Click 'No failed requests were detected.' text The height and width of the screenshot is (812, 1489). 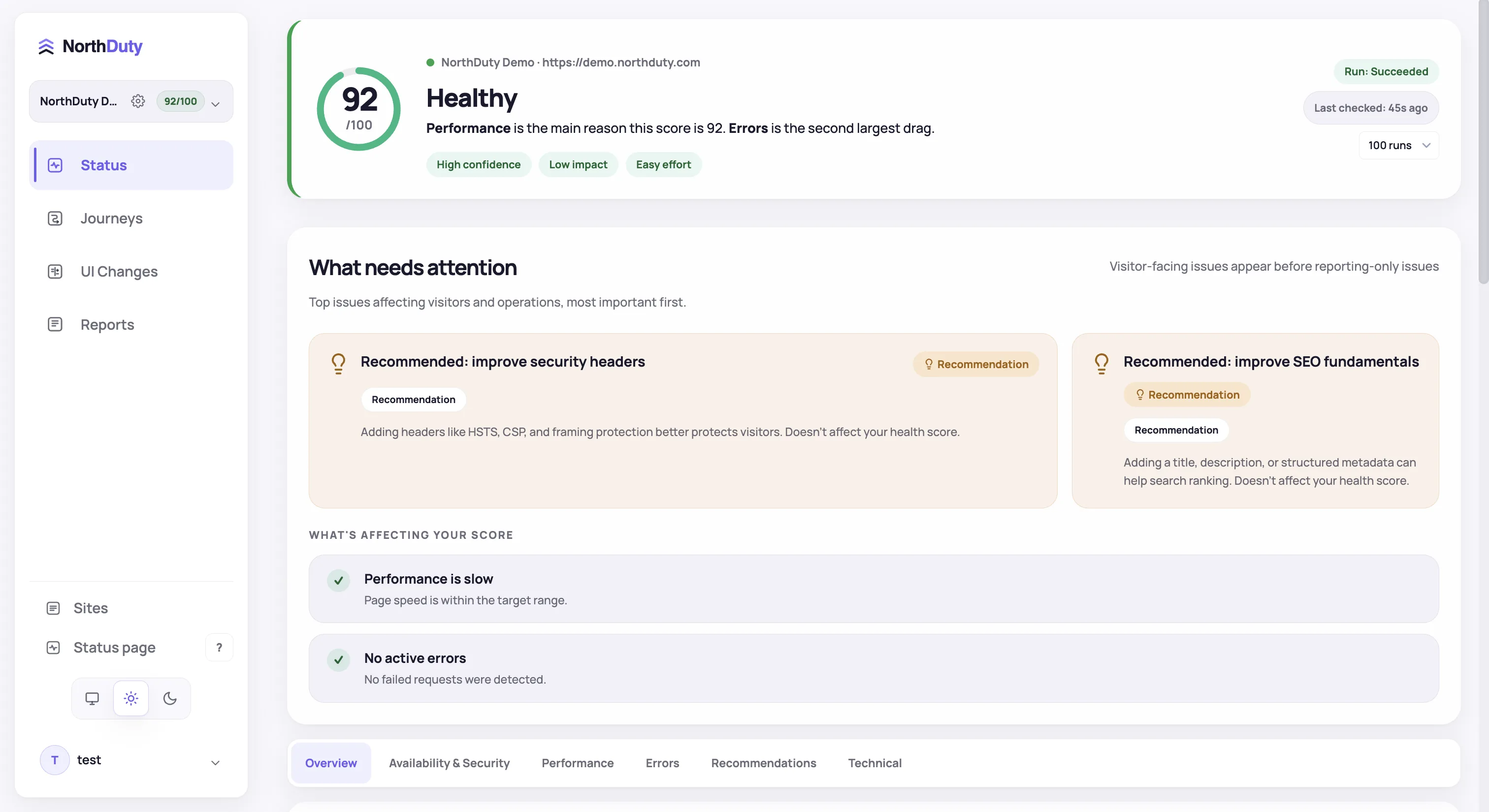tap(455, 679)
